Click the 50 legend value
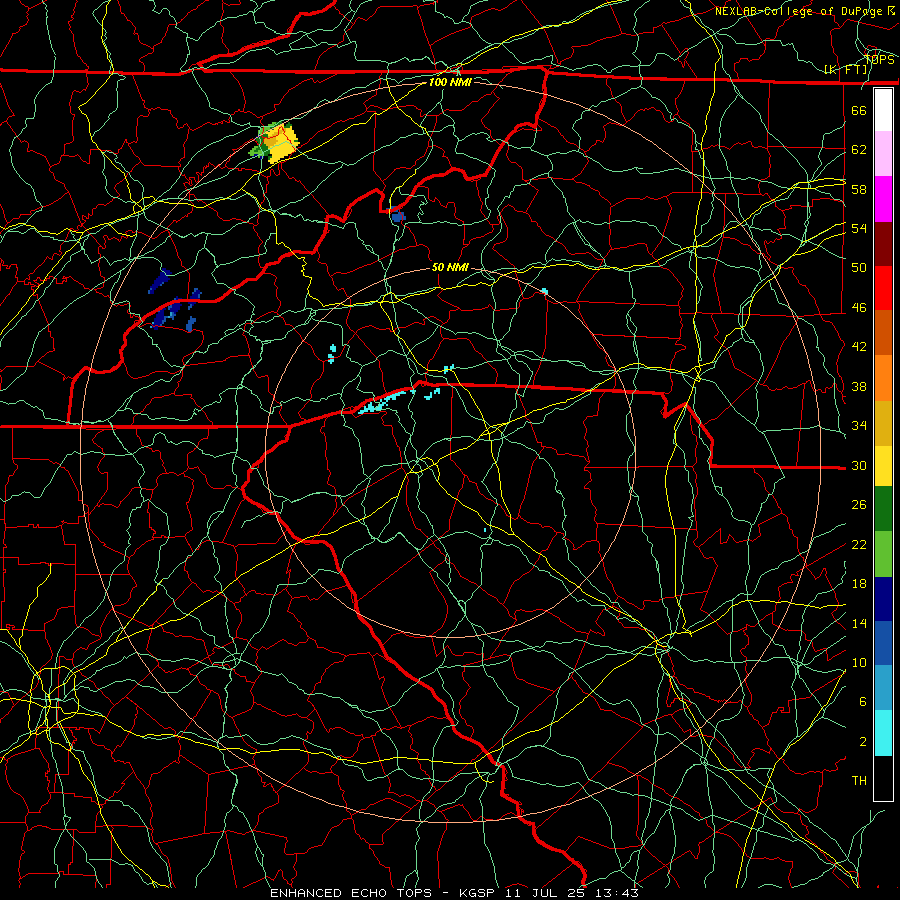Screen dimensions: 900x900 [x=859, y=268]
